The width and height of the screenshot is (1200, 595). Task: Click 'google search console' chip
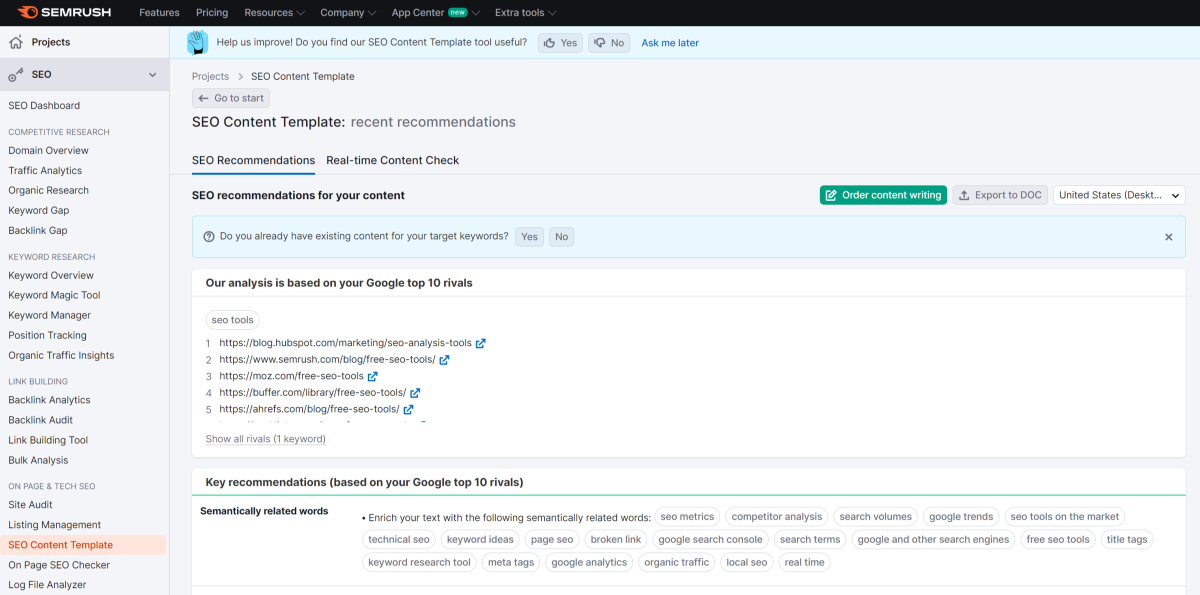click(x=710, y=539)
